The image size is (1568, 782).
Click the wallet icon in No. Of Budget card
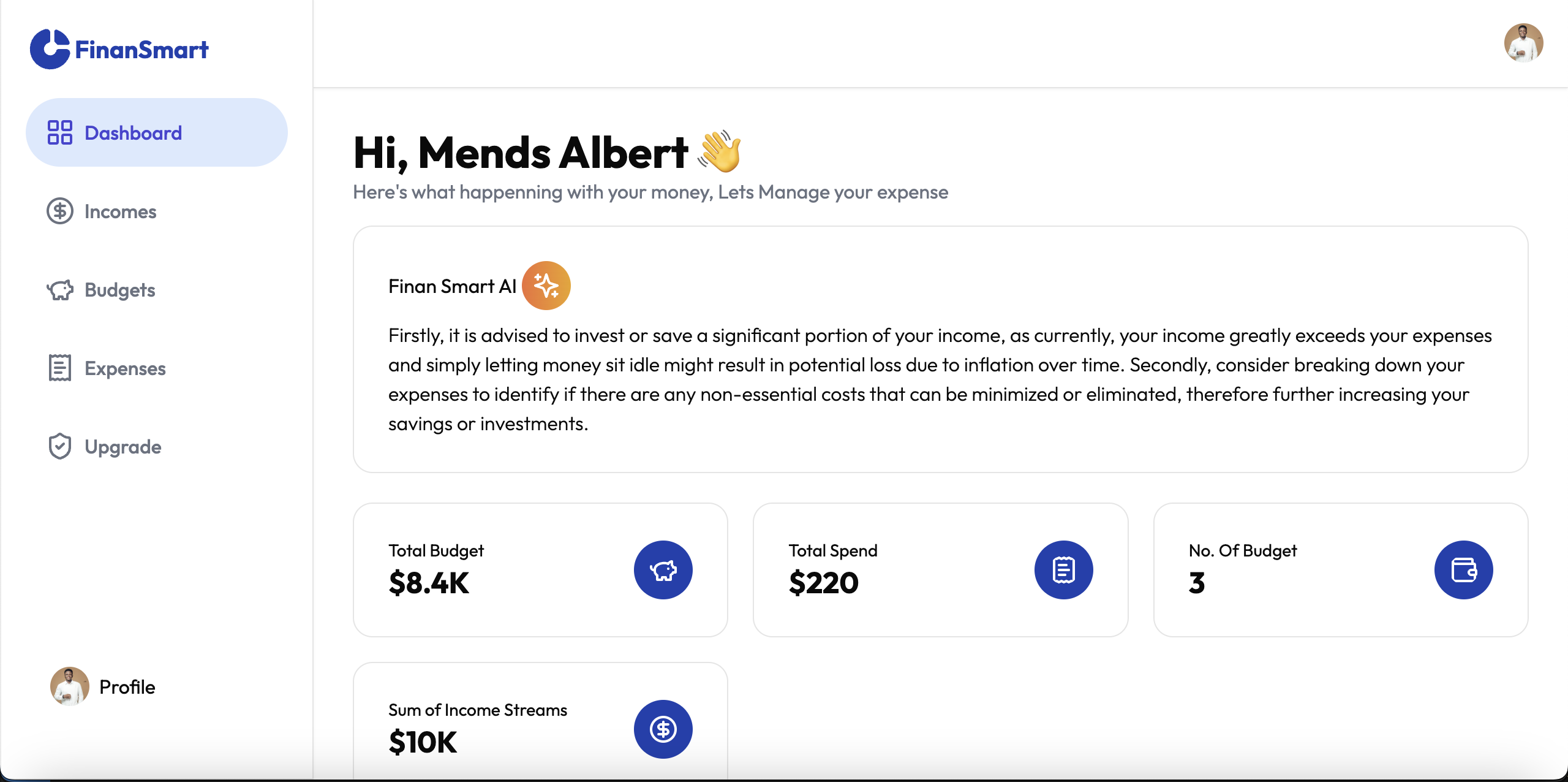[x=1463, y=570]
